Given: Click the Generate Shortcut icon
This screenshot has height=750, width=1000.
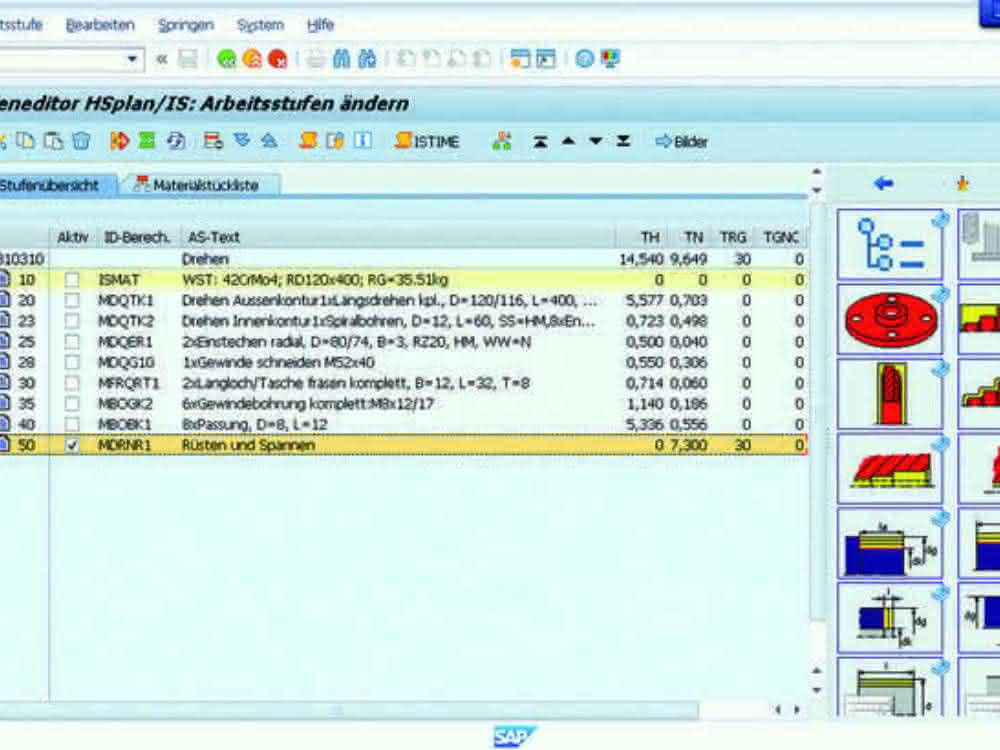Looking at the screenshot, I should click(546, 59).
